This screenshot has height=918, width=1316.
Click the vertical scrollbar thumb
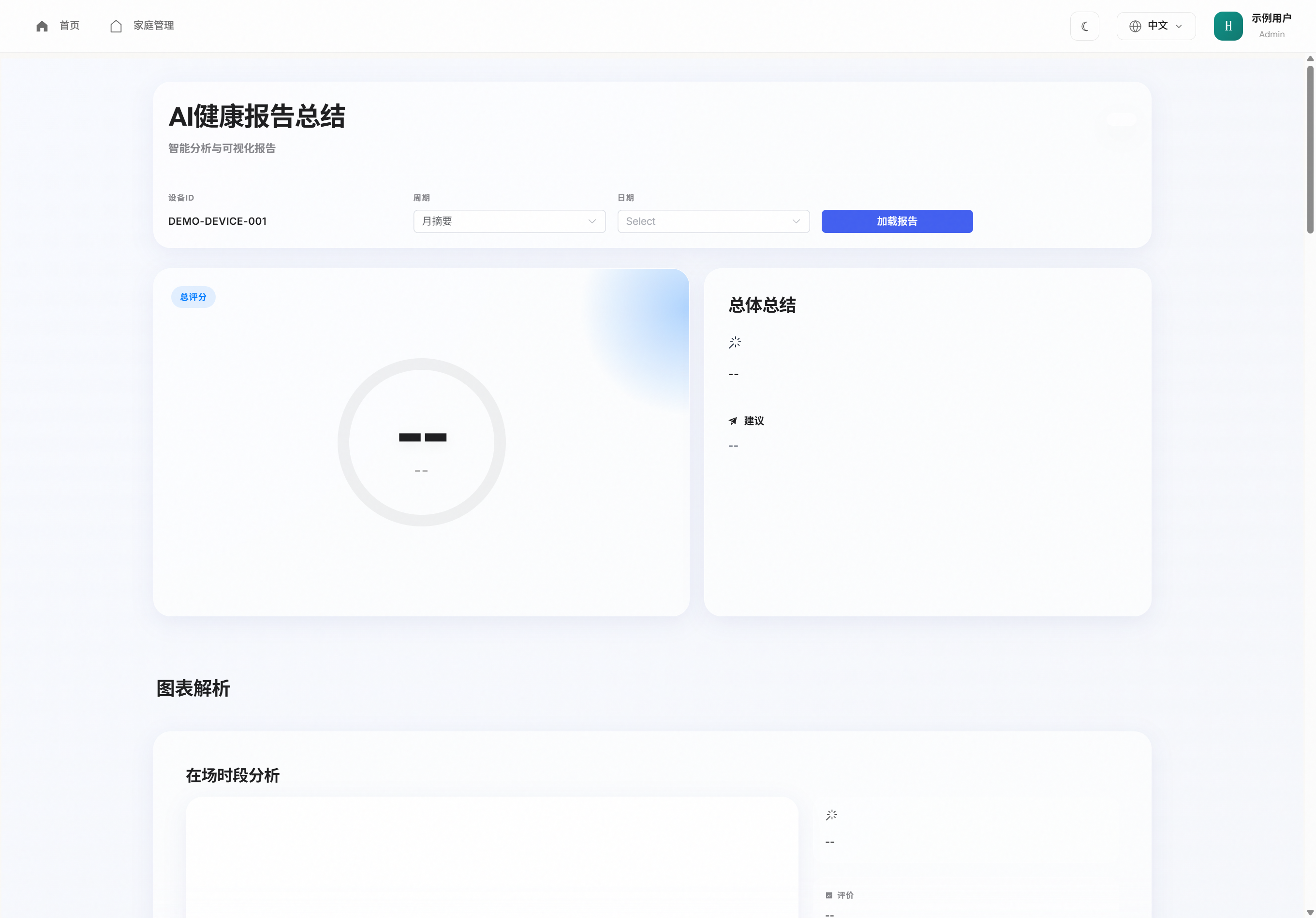(x=1310, y=149)
